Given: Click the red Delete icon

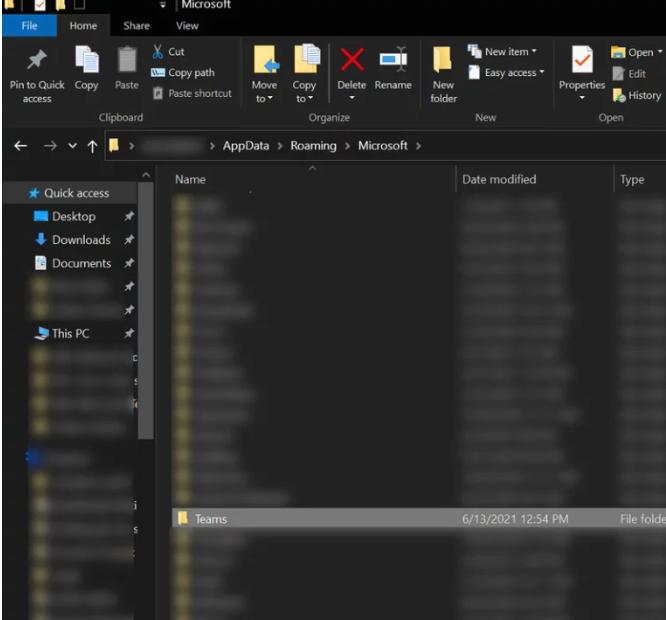Looking at the screenshot, I should (x=352, y=59).
